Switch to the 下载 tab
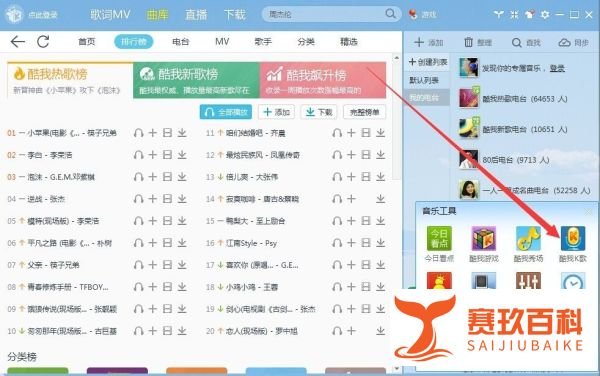The width and height of the screenshot is (600, 376). (x=234, y=15)
